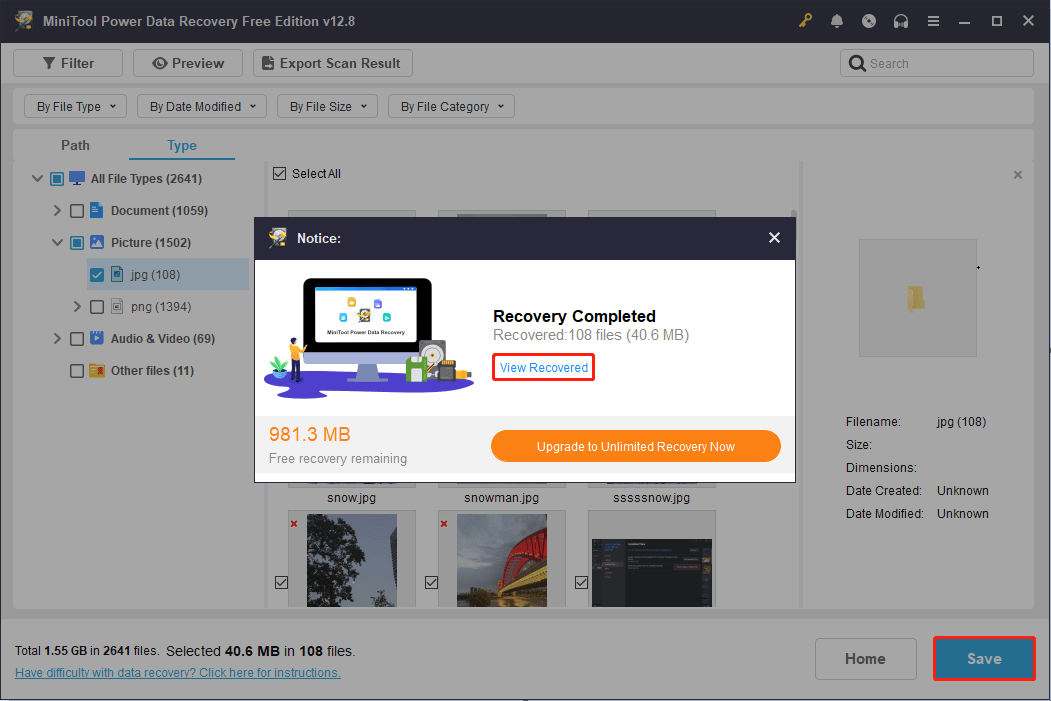Click Upgrade to Unlimited Recovery Now button
The height and width of the screenshot is (701, 1051).
click(x=635, y=446)
